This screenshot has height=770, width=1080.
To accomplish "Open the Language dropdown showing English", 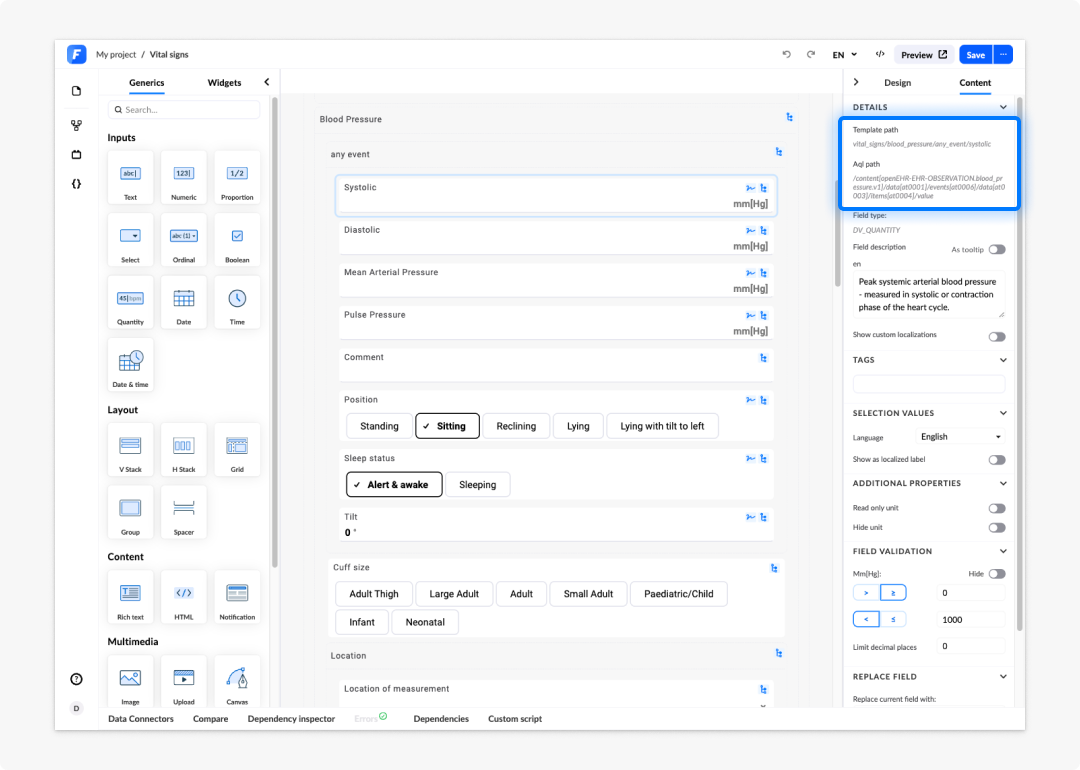I will (x=960, y=437).
